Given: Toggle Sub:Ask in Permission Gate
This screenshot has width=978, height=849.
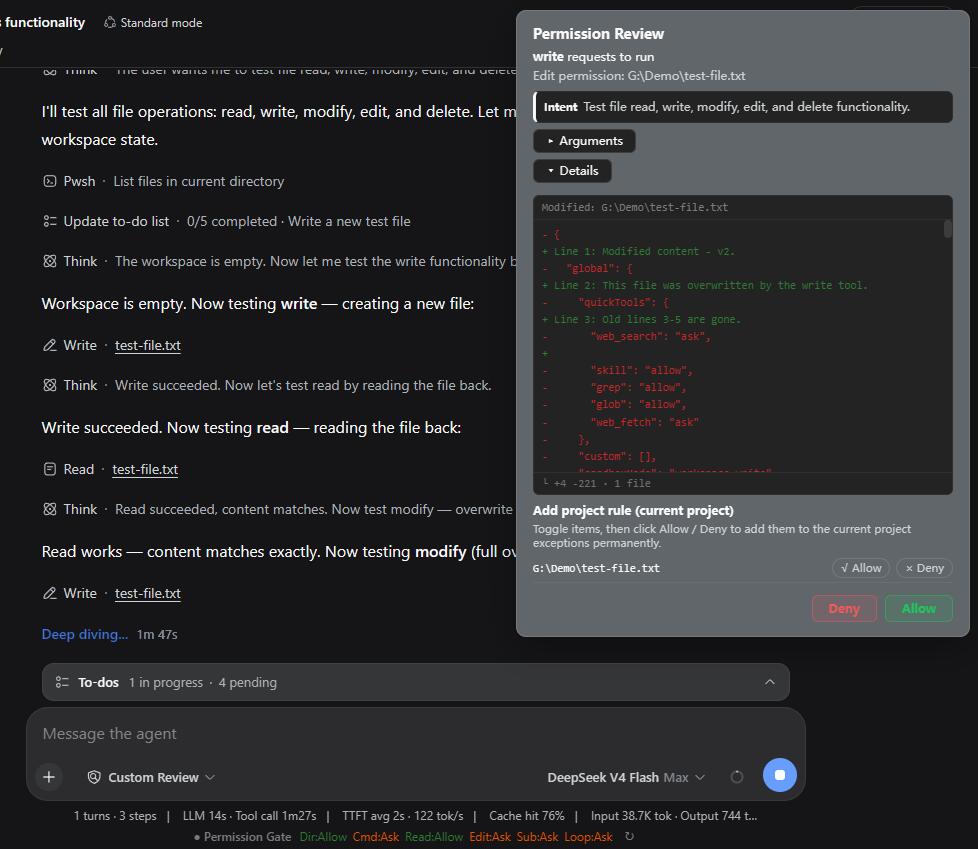Looking at the screenshot, I should (537, 837).
